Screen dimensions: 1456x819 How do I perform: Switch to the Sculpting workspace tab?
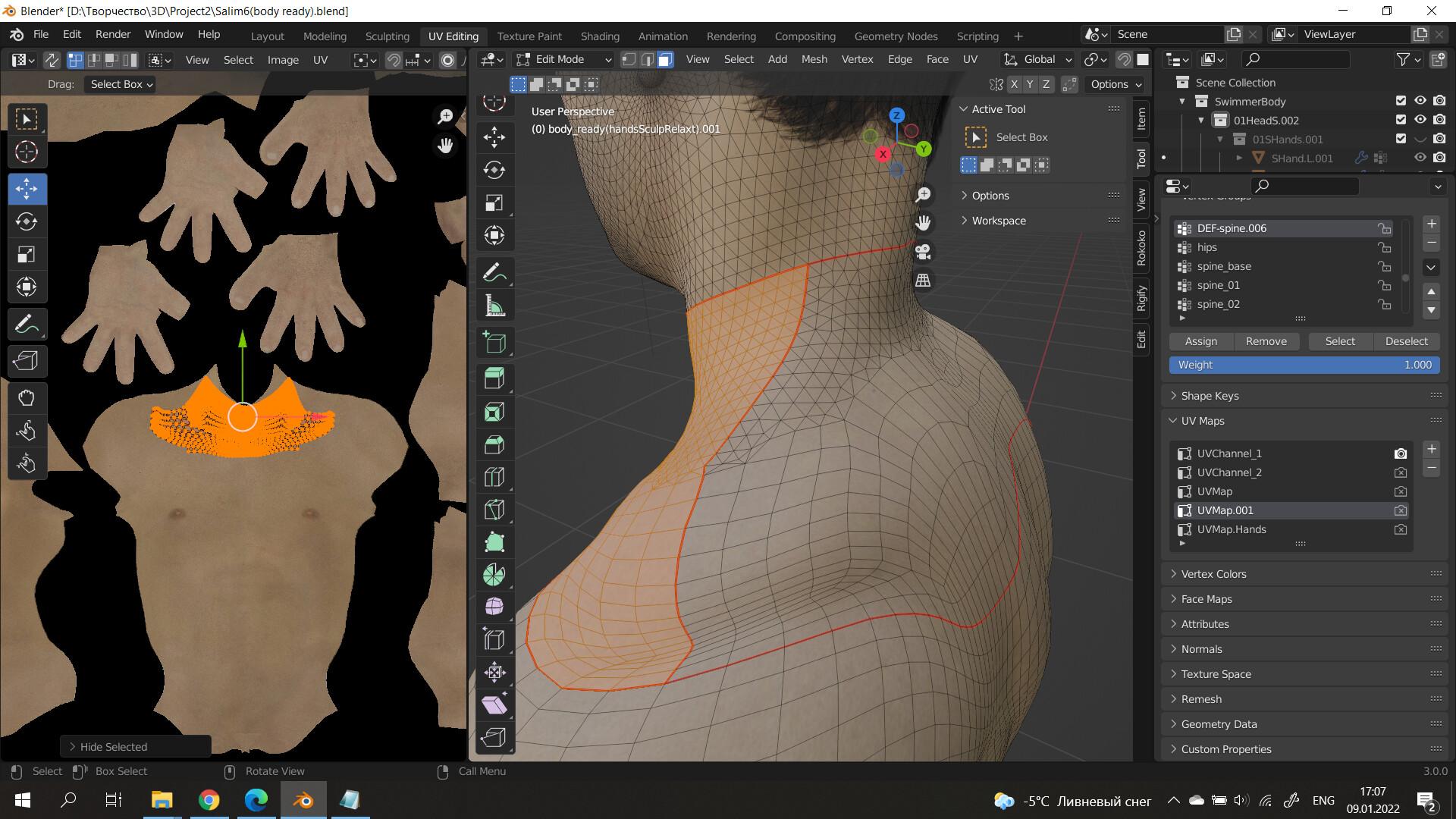(387, 36)
